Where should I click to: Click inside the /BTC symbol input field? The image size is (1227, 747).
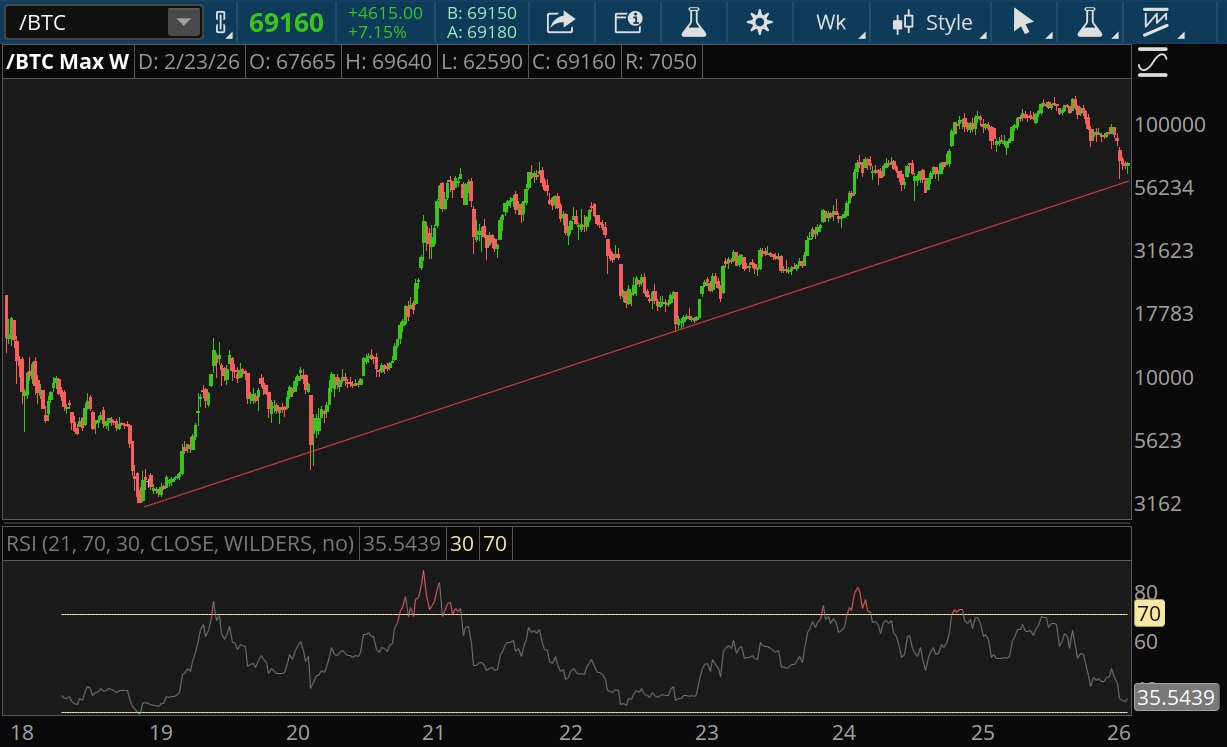pos(85,22)
